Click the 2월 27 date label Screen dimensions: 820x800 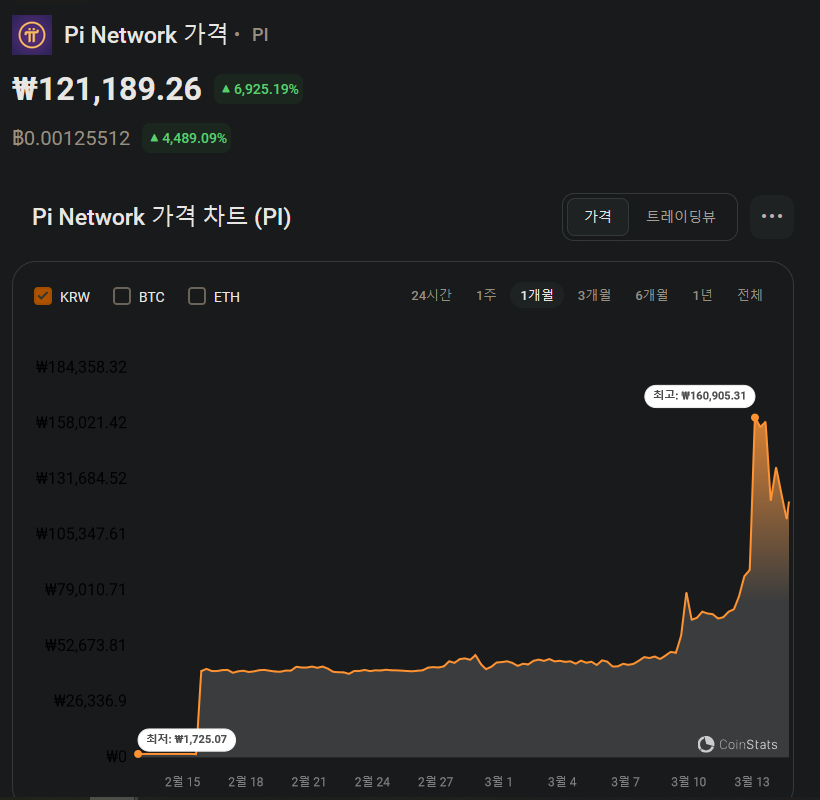click(x=435, y=782)
